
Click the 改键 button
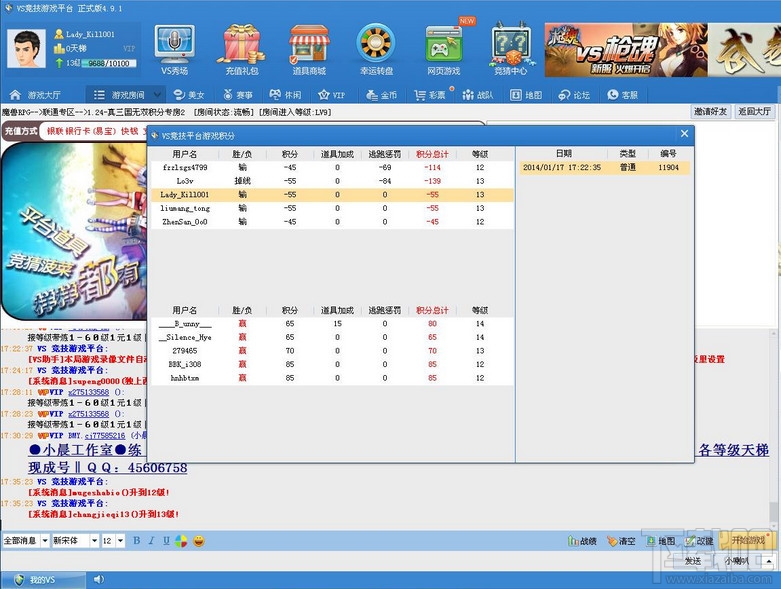click(x=699, y=541)
